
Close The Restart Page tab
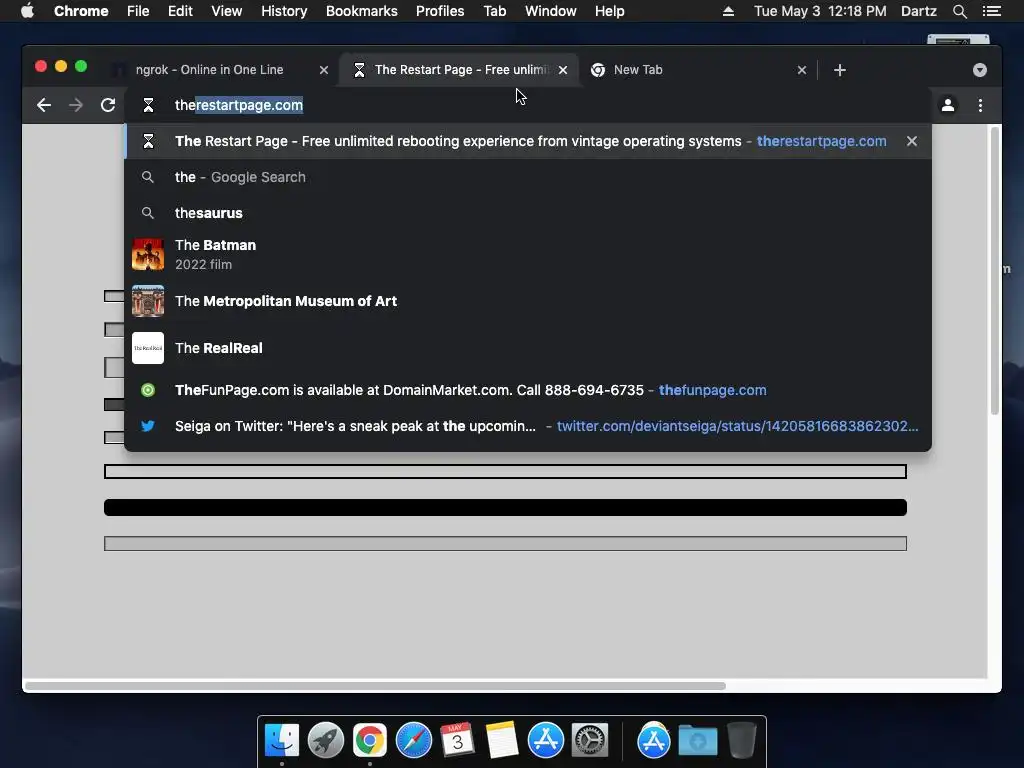point(563,70)
